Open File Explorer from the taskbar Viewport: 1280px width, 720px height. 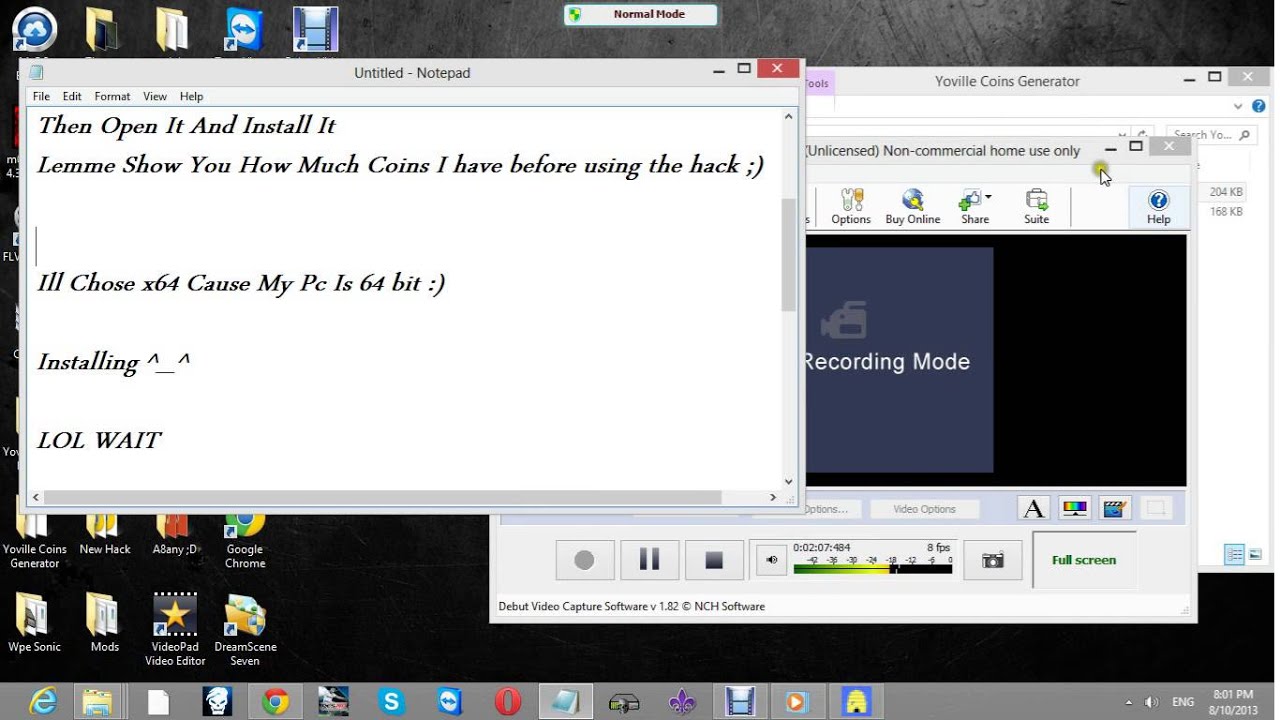click(x=97, y=702)
